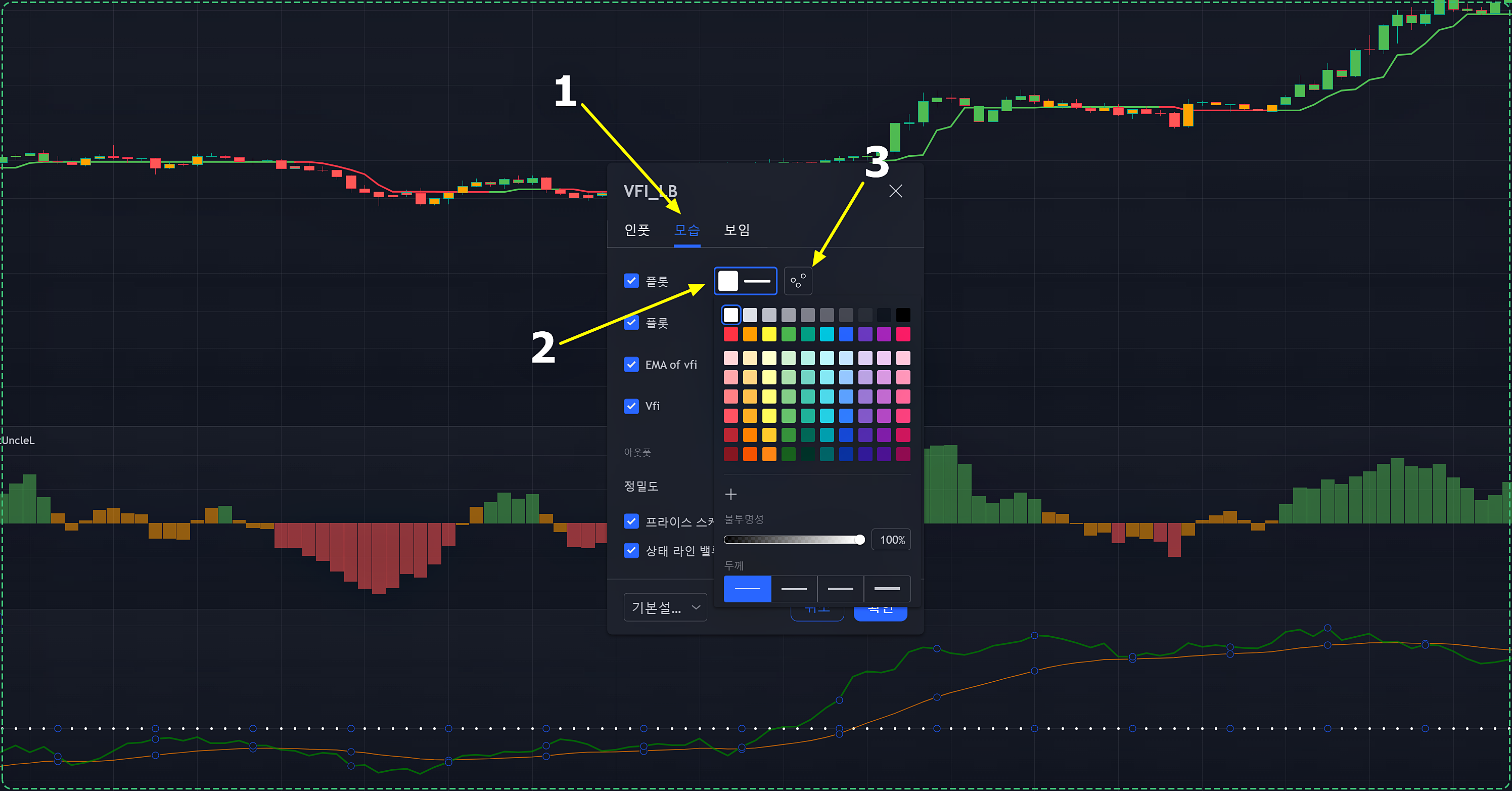Select the thinnest line thickness option
The height and width of the screenshot is (791, 1512).
pyautogui.click(x=747, y=588)
